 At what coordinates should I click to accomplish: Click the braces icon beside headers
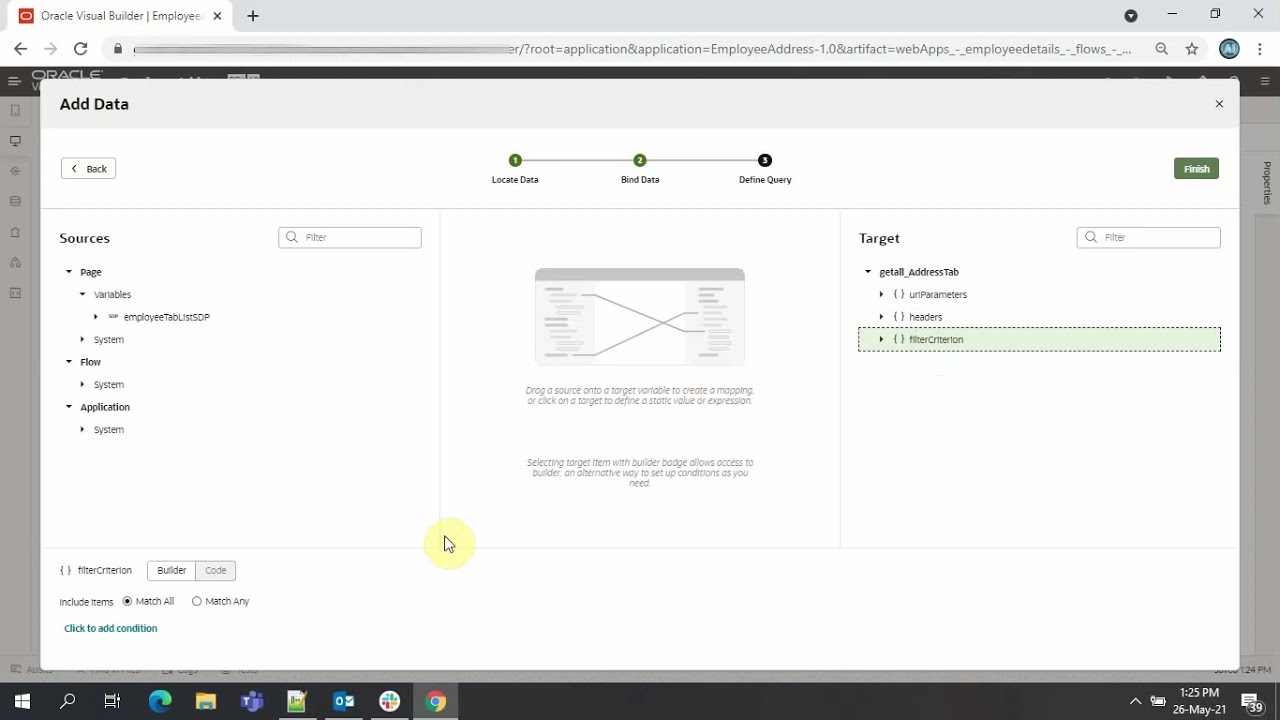[899, 317]
